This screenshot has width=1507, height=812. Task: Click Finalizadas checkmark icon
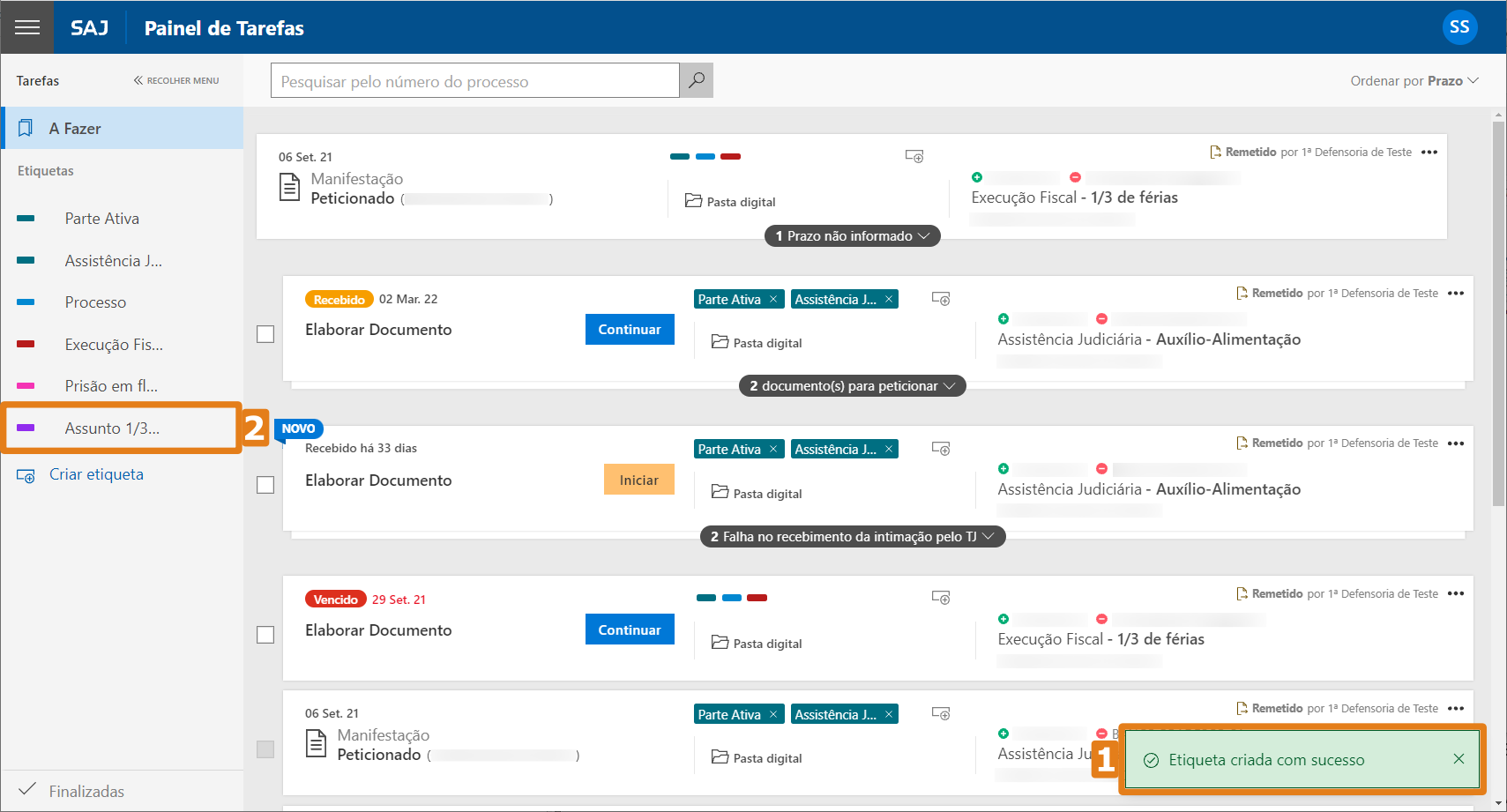pyautogui.click(x=27, y=789)
